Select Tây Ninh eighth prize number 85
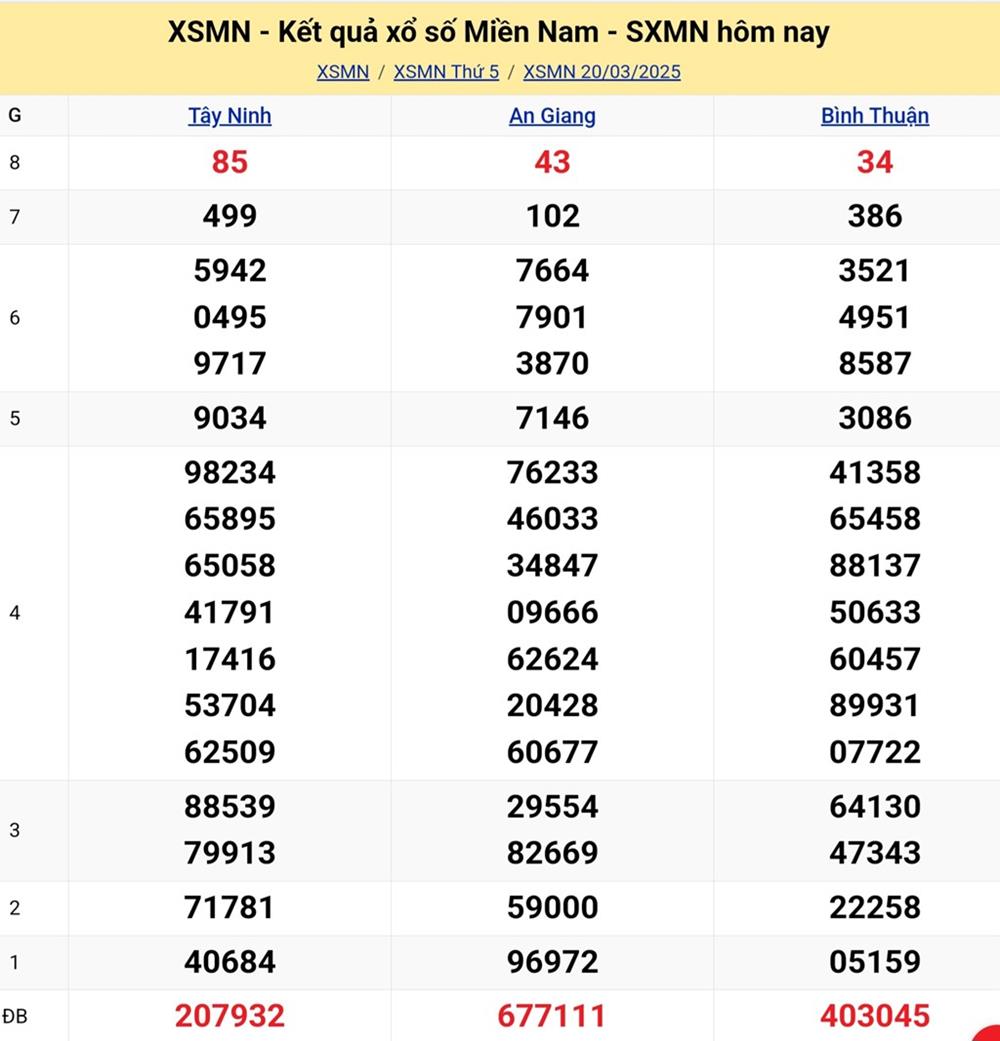1000x1041 pixels. tap(230, 162)
